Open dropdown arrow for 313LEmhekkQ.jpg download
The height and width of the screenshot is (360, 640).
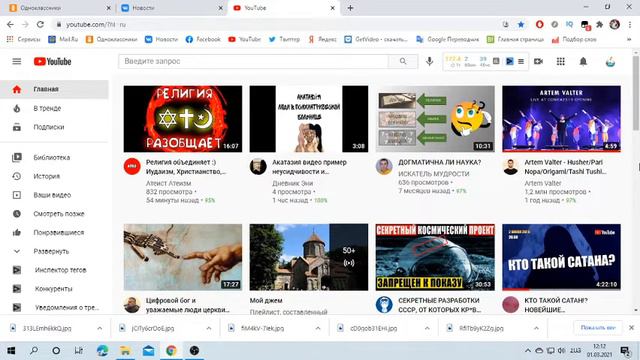pos(100,328)
